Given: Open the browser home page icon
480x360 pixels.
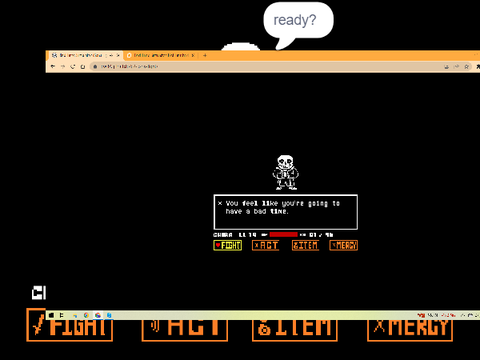Looking at the screenshot, I should click(83, 67).
